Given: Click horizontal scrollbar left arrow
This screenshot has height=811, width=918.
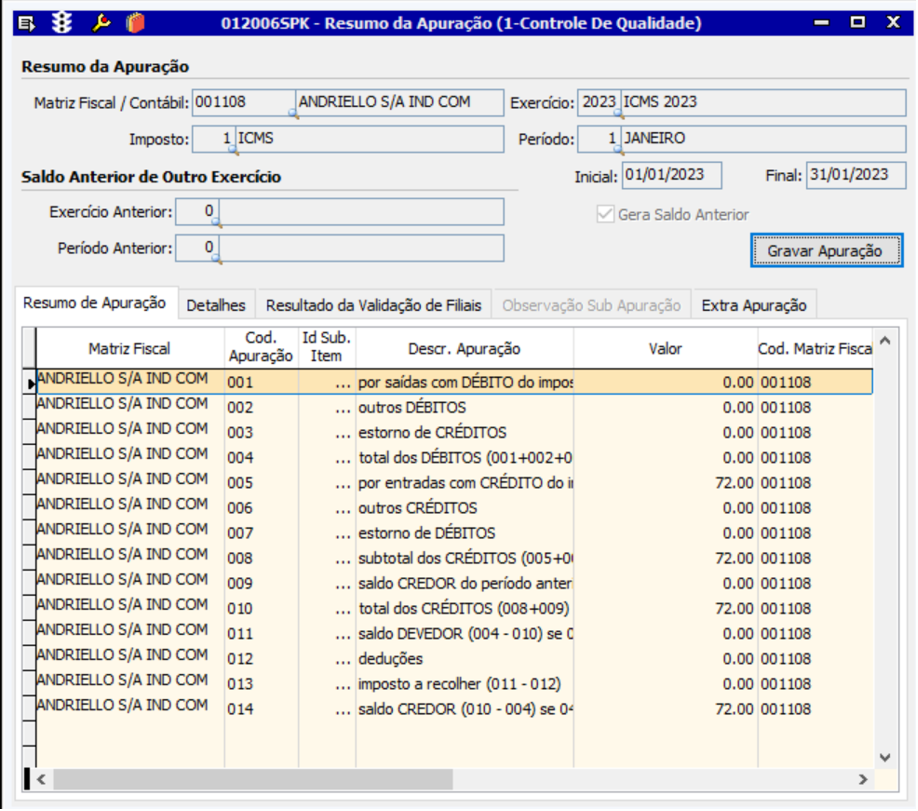Looking at the screenshot, I should 41,779.
